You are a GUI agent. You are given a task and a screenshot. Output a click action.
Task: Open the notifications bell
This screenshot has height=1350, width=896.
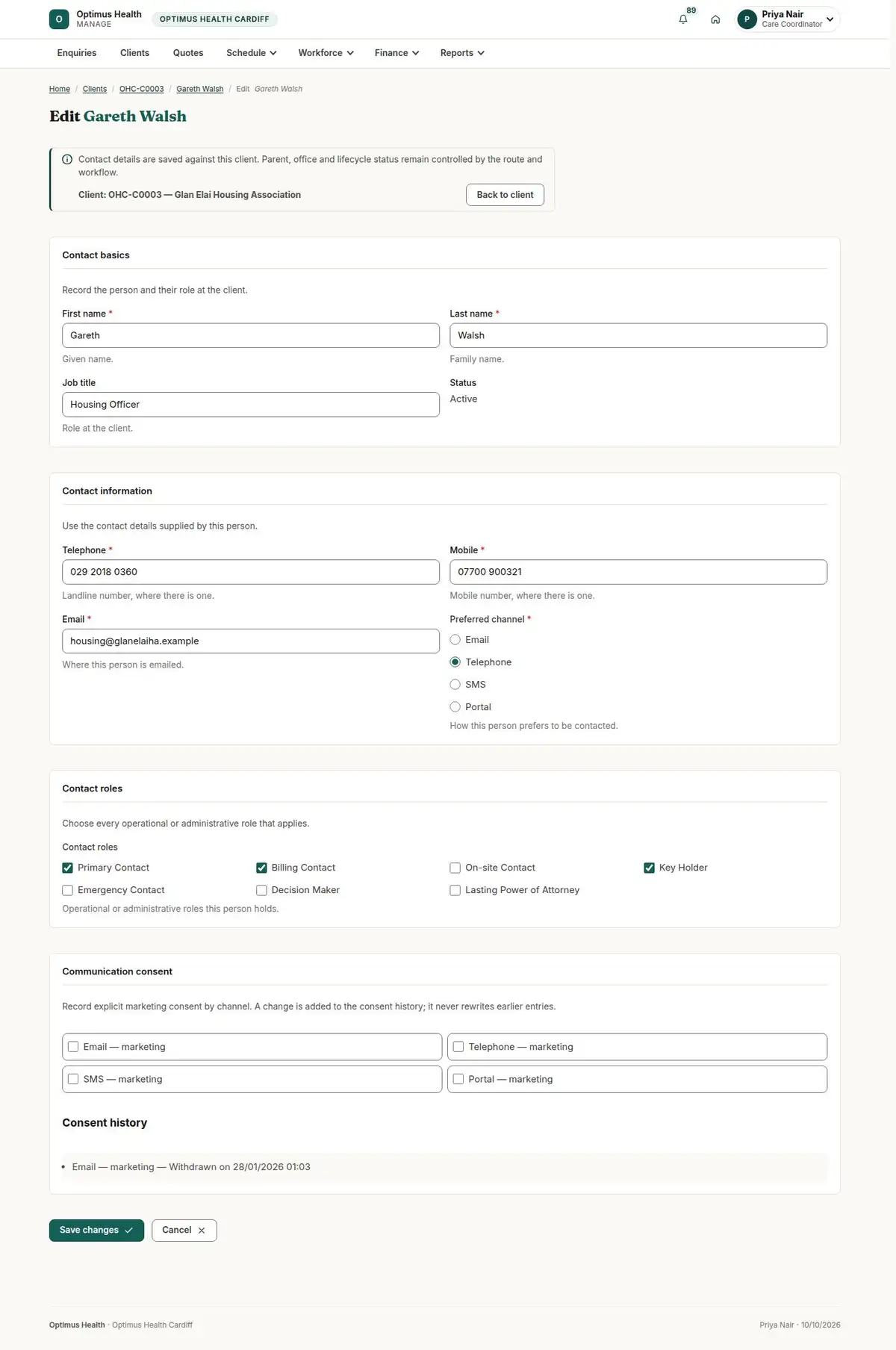683,19
